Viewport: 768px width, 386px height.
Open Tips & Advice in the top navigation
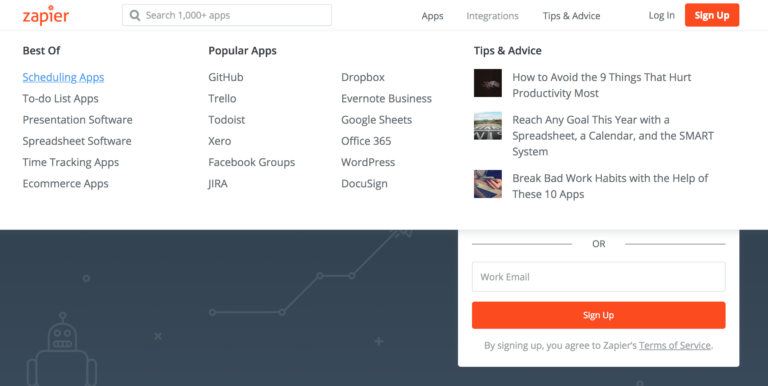coord(571,16)
